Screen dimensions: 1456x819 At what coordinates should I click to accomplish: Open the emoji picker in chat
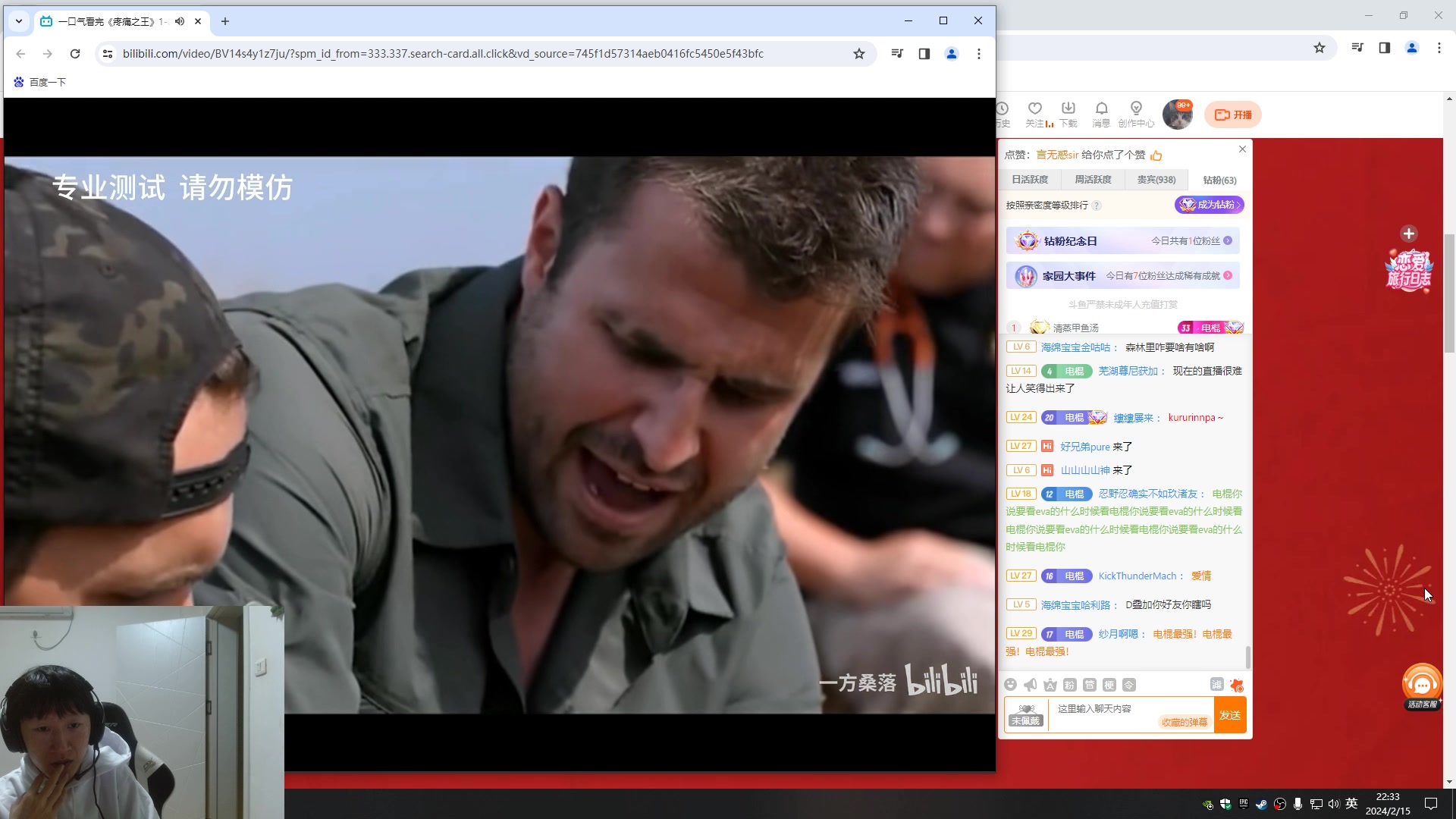pyautogui.click(x=1010, y=685)
